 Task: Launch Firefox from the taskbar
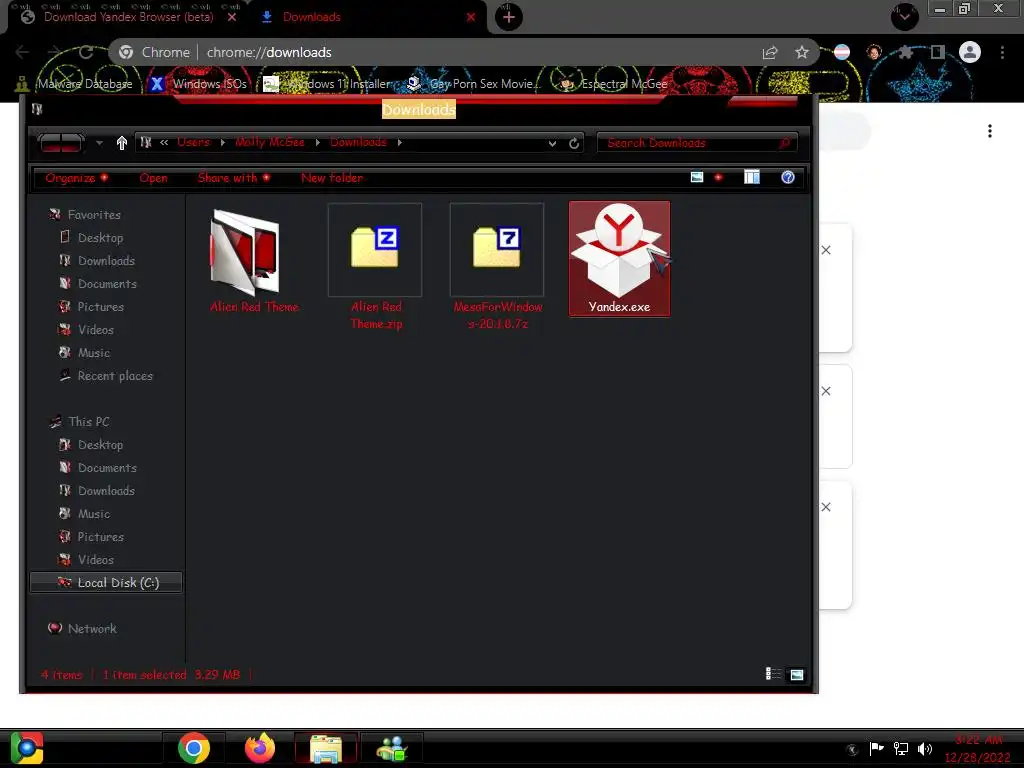pyautogui.click(x=260, y=748)
